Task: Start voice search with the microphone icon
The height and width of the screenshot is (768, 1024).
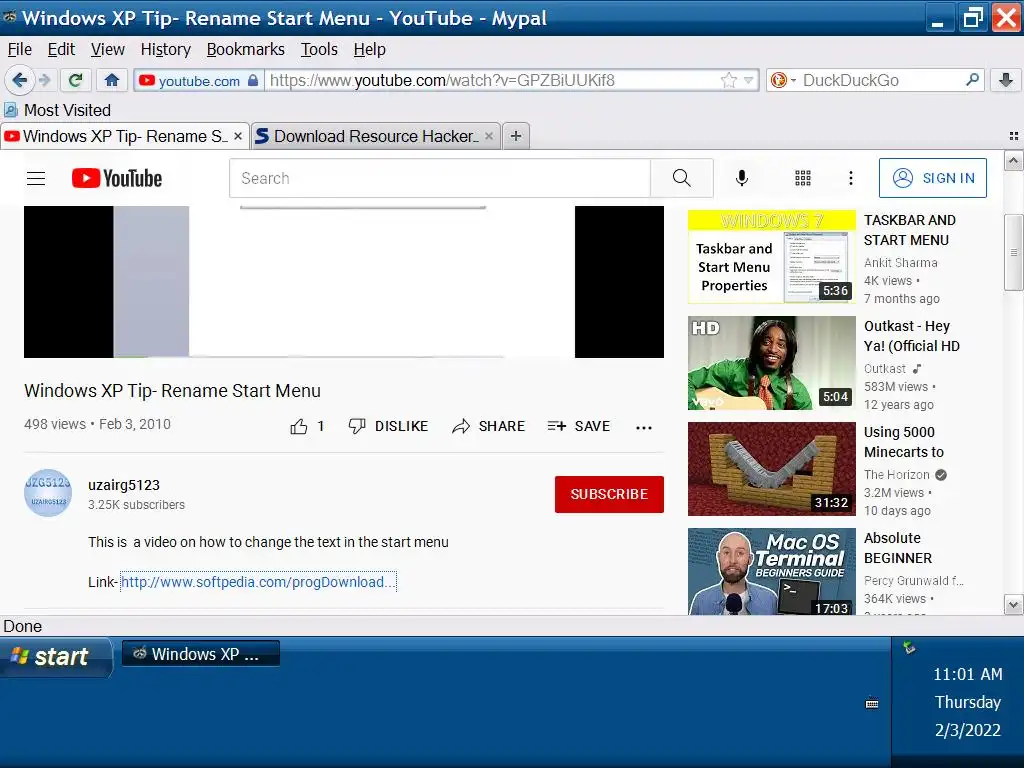Action: [x=742, y=178]
